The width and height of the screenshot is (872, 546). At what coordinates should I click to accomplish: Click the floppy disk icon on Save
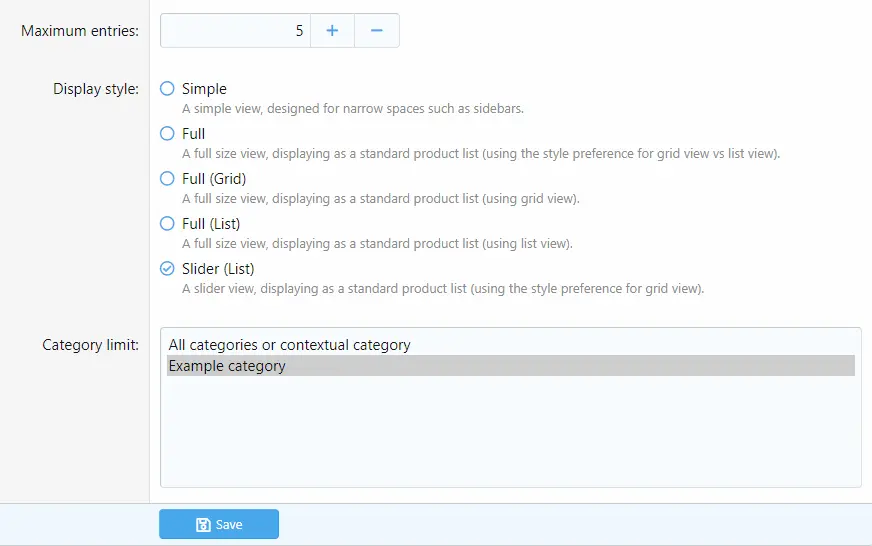pos(203,525)
